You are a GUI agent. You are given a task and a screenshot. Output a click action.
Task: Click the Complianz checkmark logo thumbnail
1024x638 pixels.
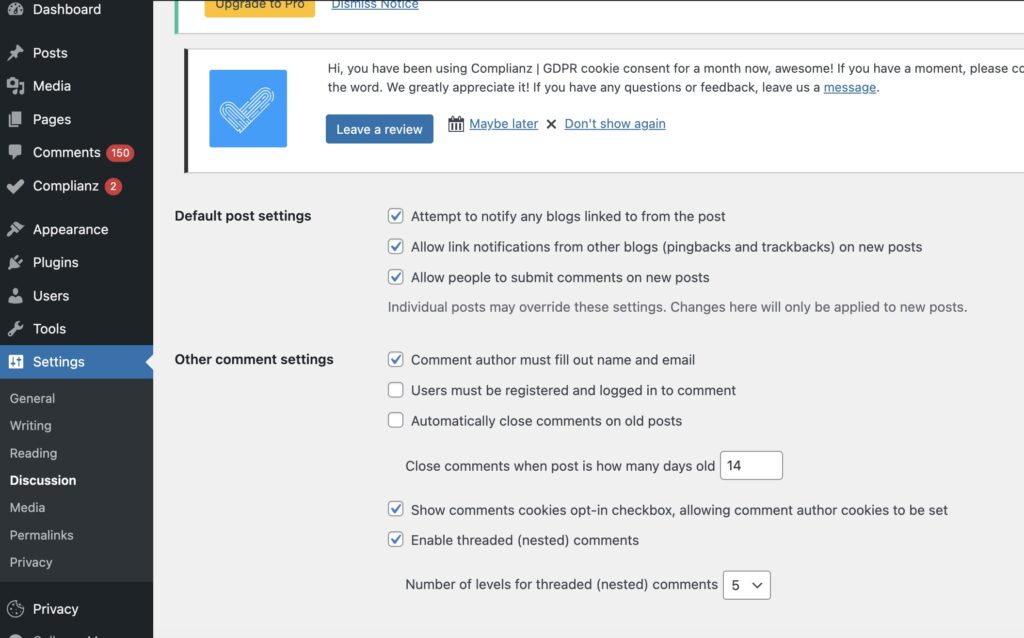coord(248,109)
